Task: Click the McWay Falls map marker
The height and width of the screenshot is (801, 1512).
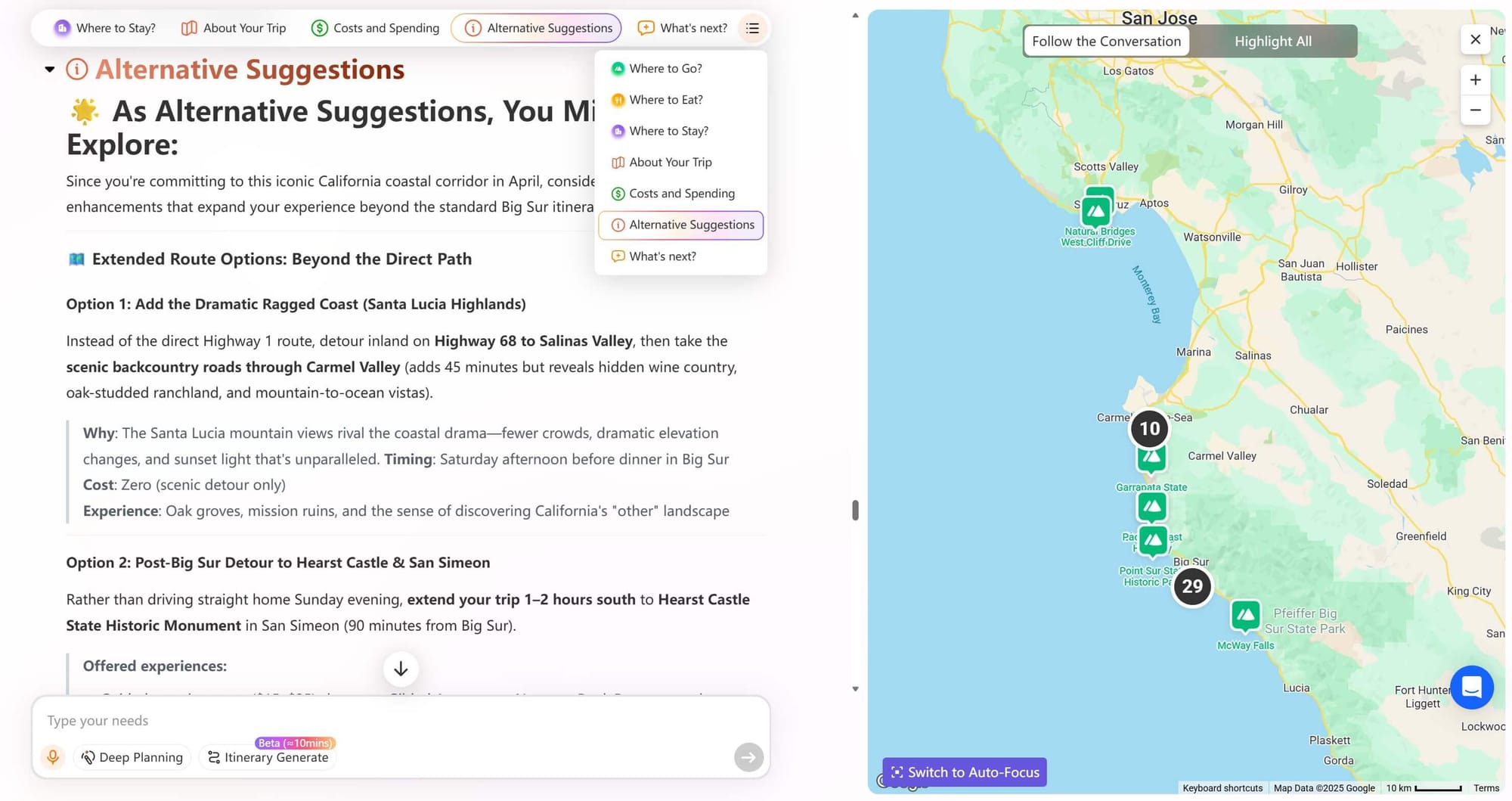Action: point(1245,616)
